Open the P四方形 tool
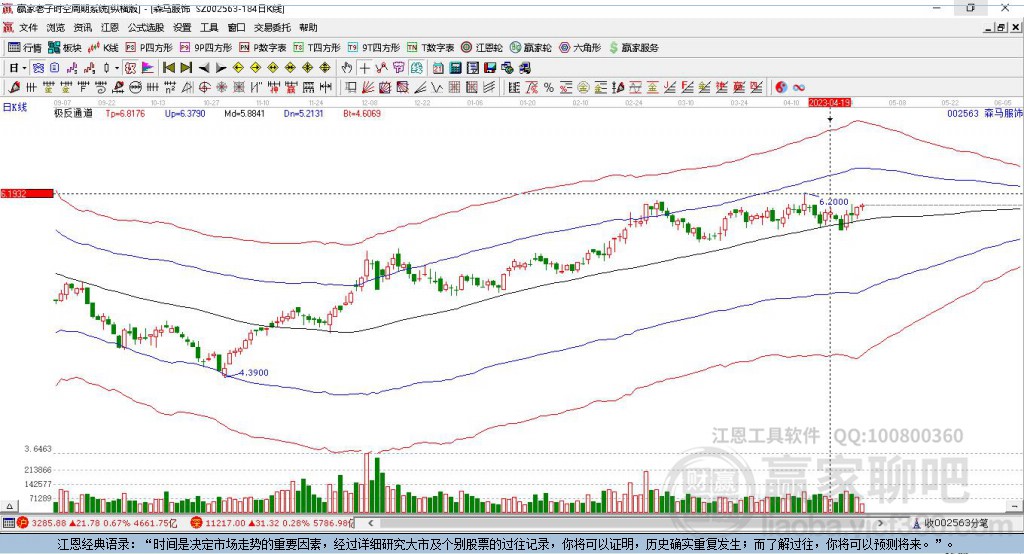 pyautogui.click(x=149, y=48)
